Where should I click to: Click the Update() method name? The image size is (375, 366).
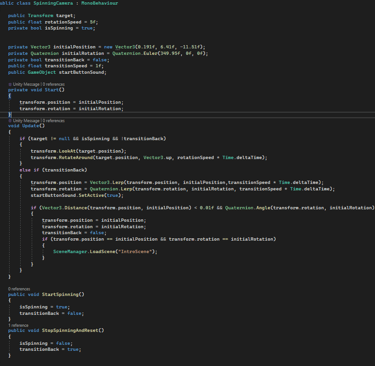tap(30, 126)
